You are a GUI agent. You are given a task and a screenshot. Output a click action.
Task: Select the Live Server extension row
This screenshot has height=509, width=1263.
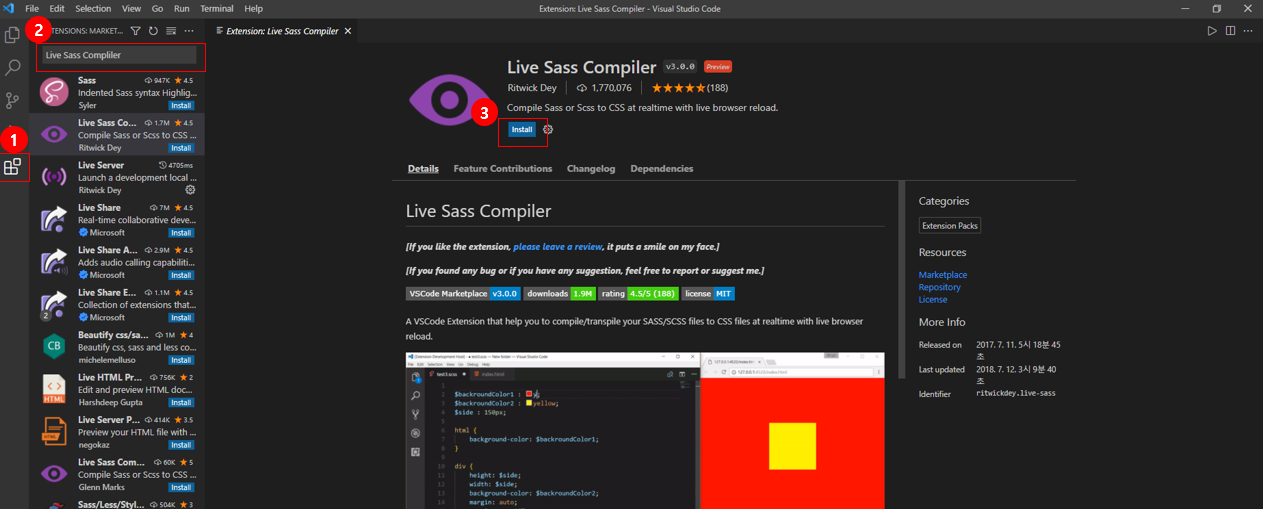click(117, 177)
